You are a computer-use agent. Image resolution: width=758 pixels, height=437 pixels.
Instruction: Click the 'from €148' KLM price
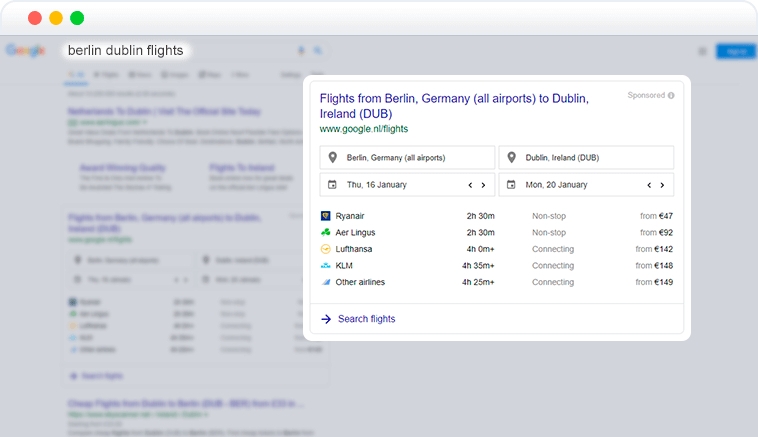pos(654,265)
